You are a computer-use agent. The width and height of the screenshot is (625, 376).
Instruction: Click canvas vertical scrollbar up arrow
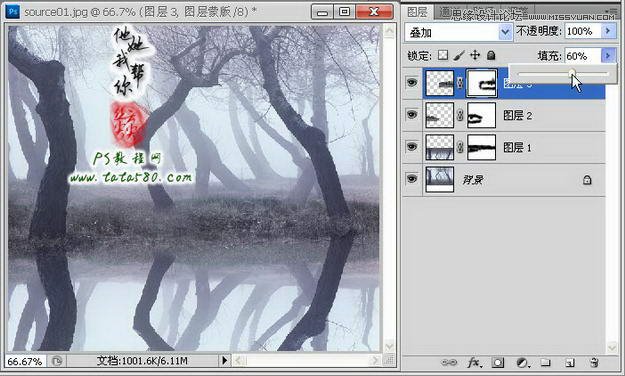389,30
